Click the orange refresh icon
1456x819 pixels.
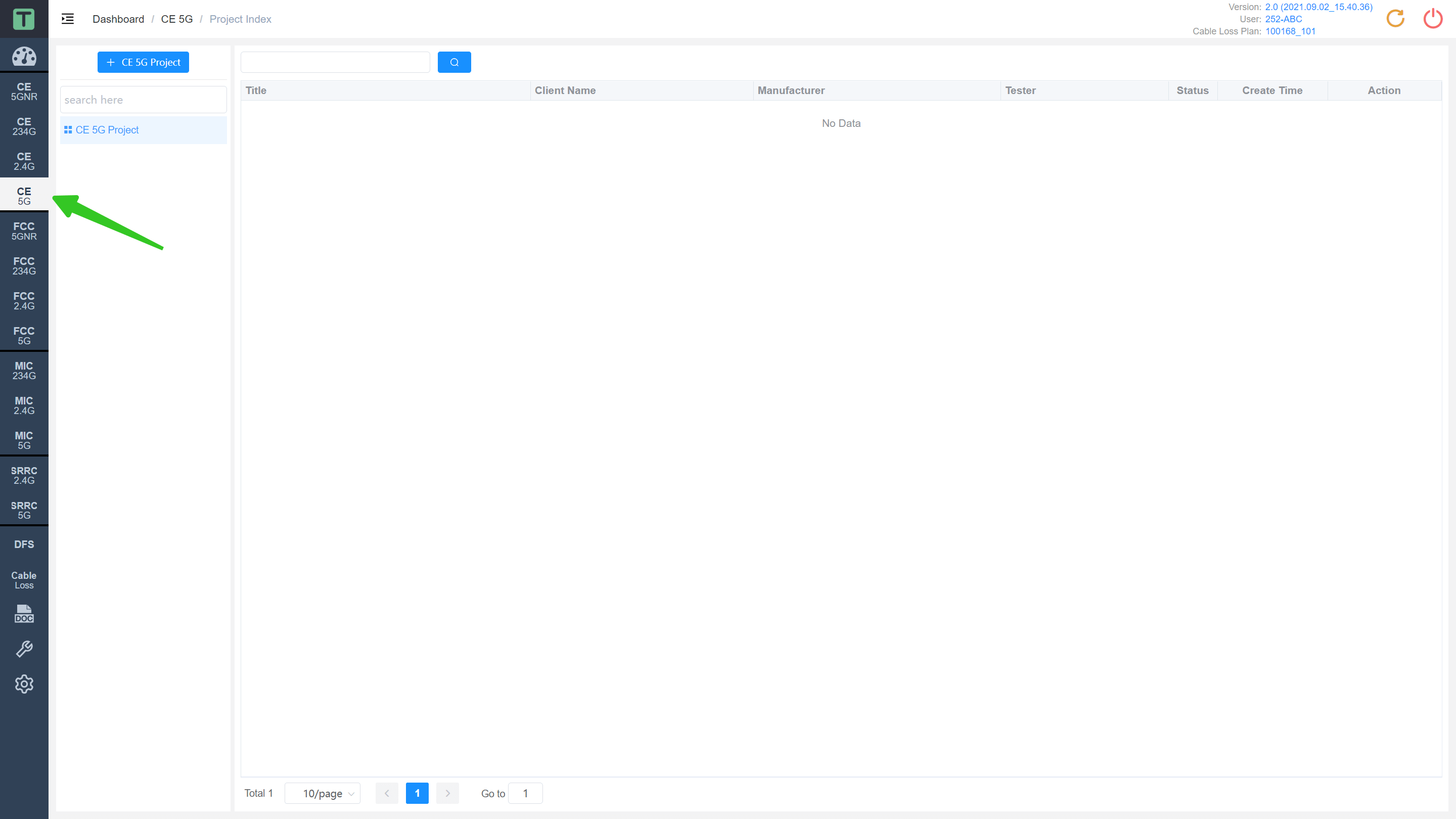coord(1395,19)
